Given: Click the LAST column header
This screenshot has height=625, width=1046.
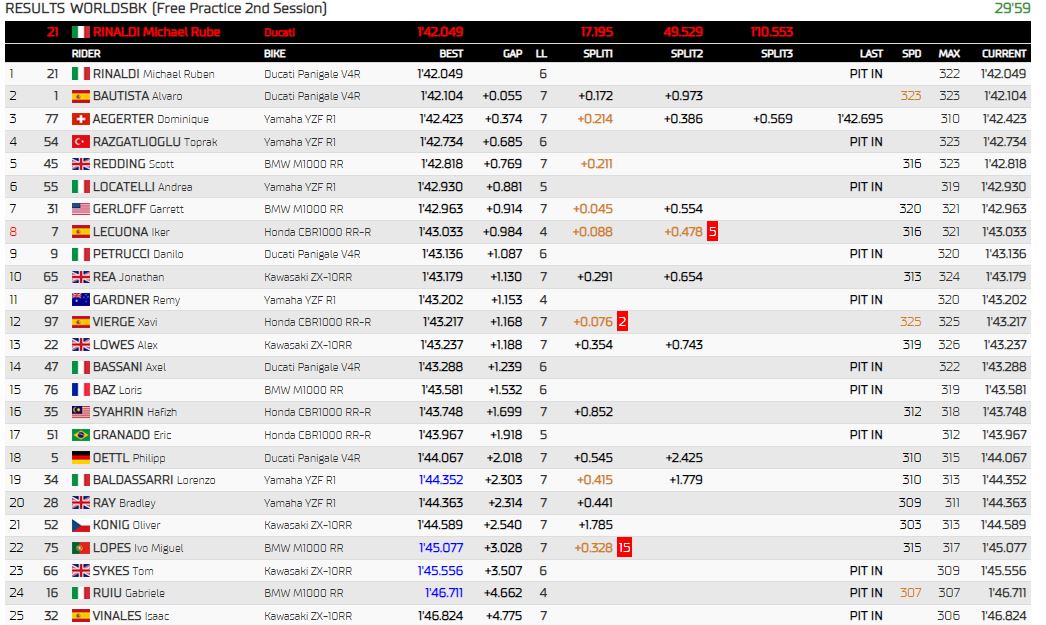Looking at the screenshot, I should click(871, 53).
